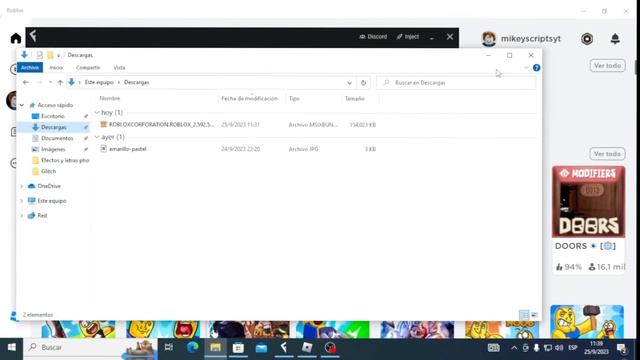Screen dimensions: 640x360
Task: Refresh the Descargas folder
Action: point(363,83)
